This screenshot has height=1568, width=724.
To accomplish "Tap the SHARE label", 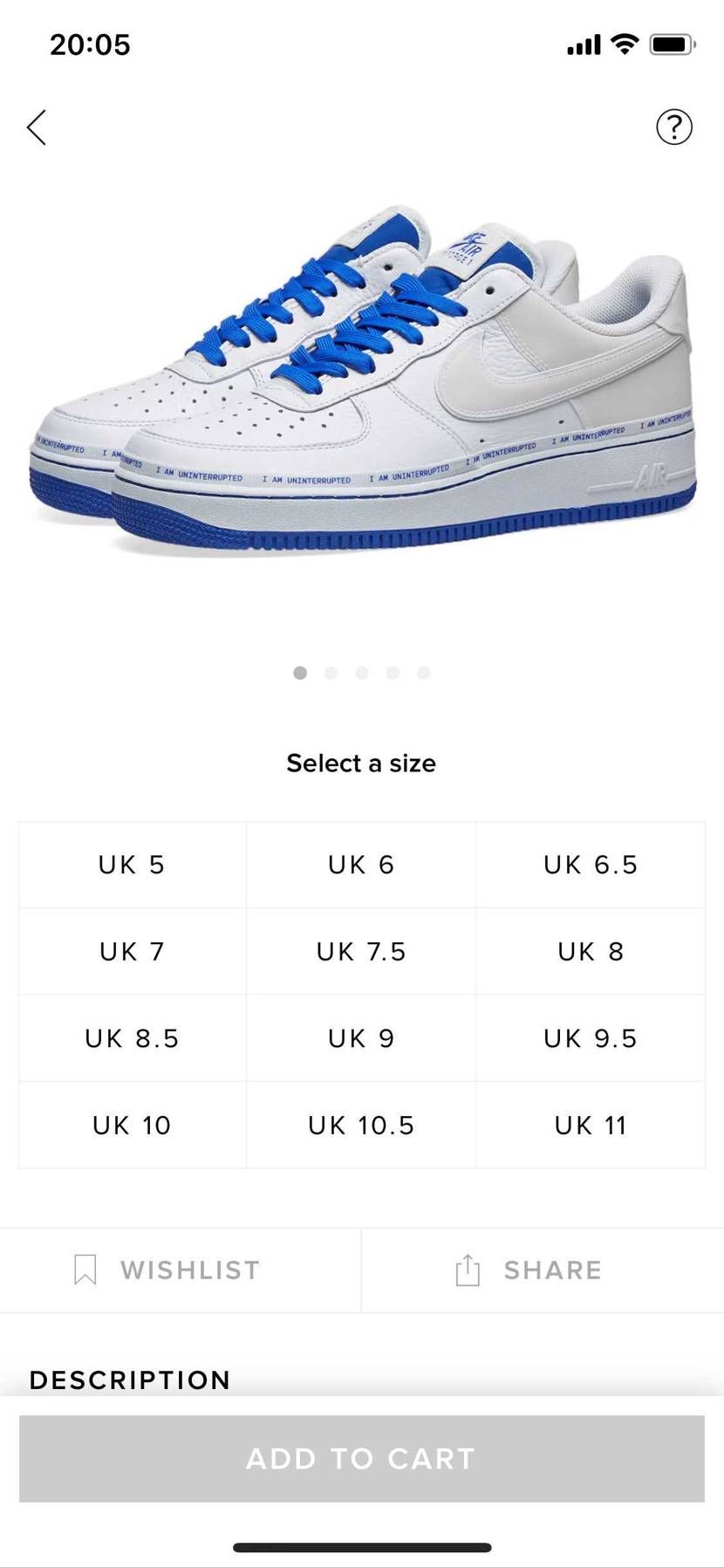I will [x=553, y=1270].
